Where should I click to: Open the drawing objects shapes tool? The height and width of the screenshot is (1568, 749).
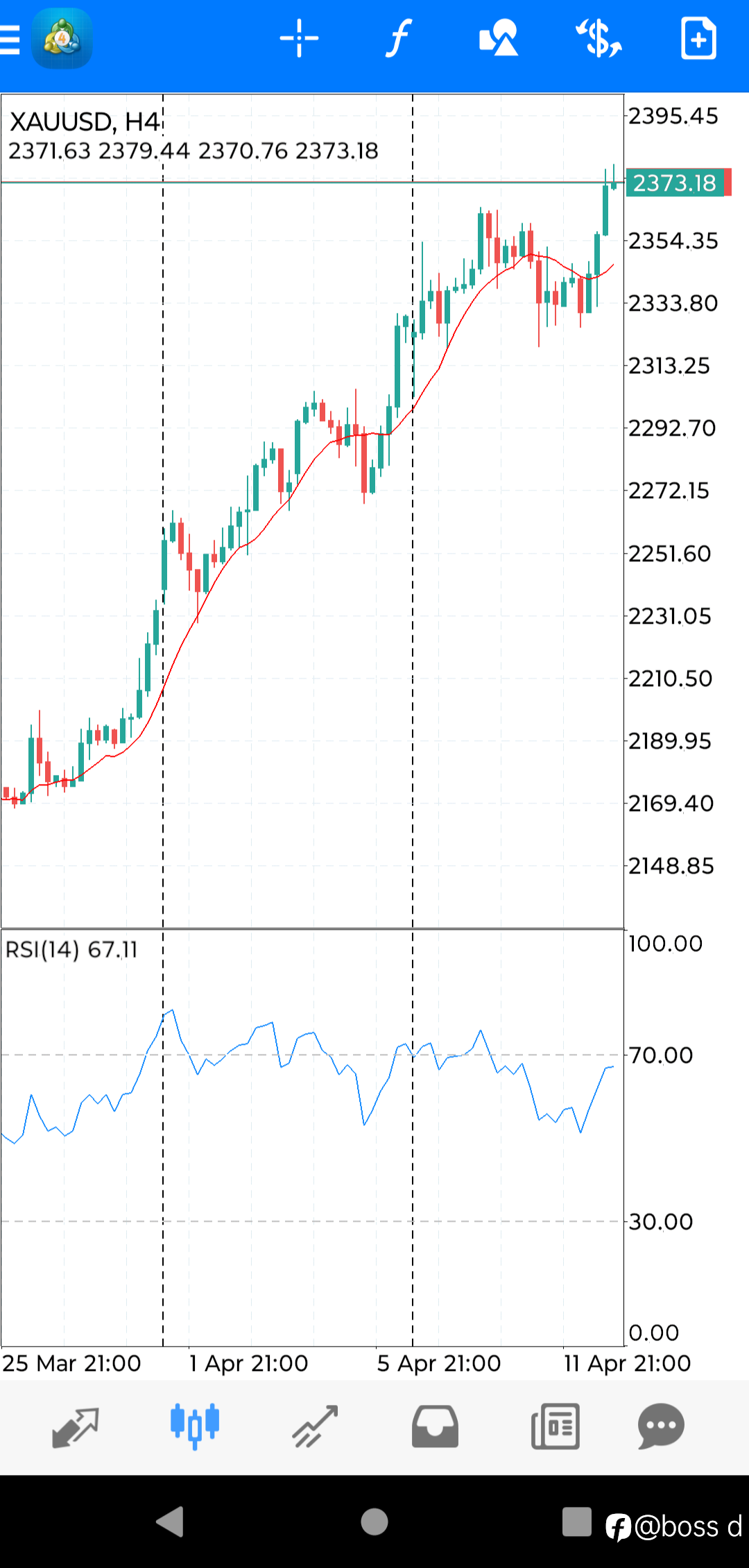coord(499,39)
